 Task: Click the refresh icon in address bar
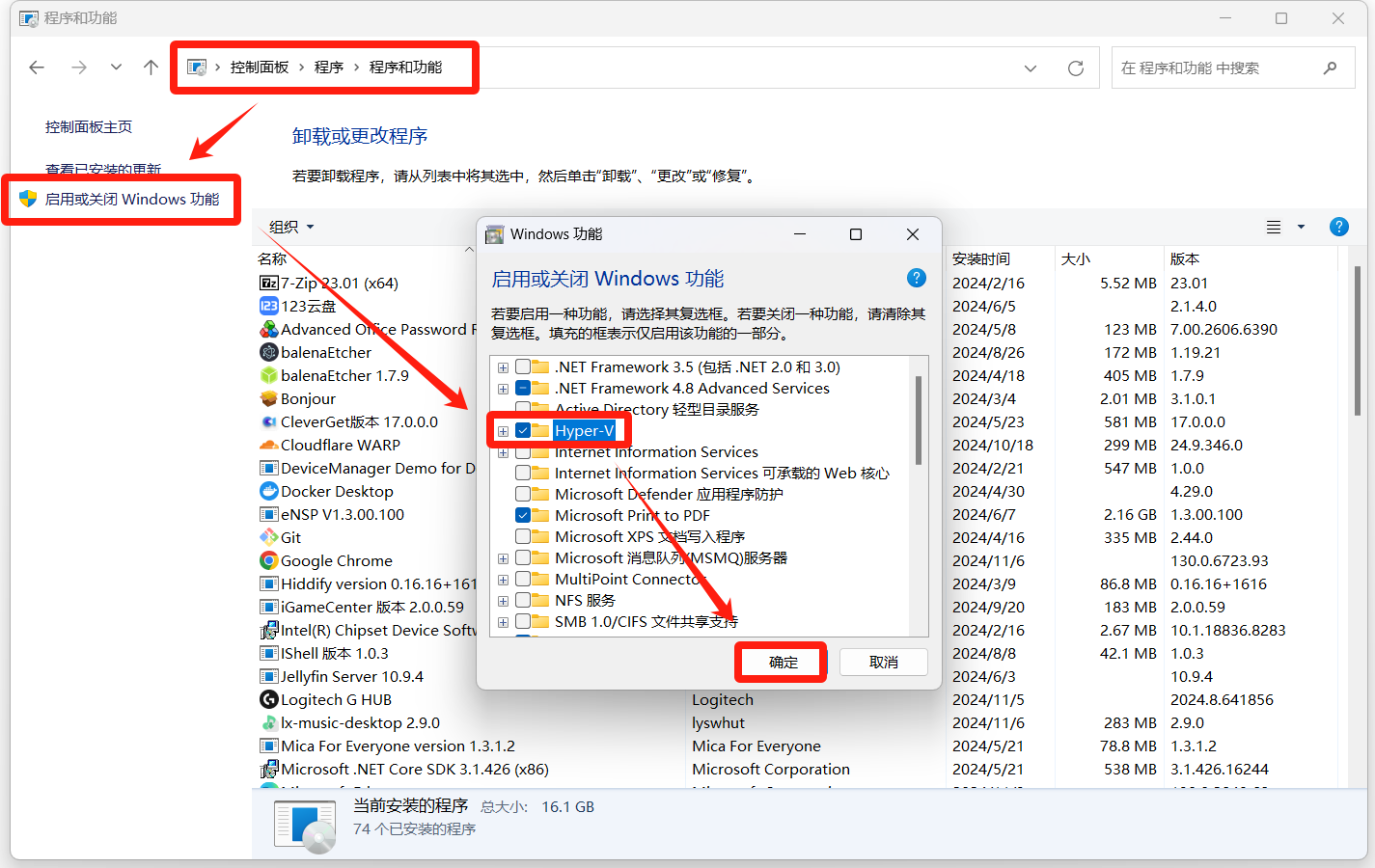(1075, 68)
